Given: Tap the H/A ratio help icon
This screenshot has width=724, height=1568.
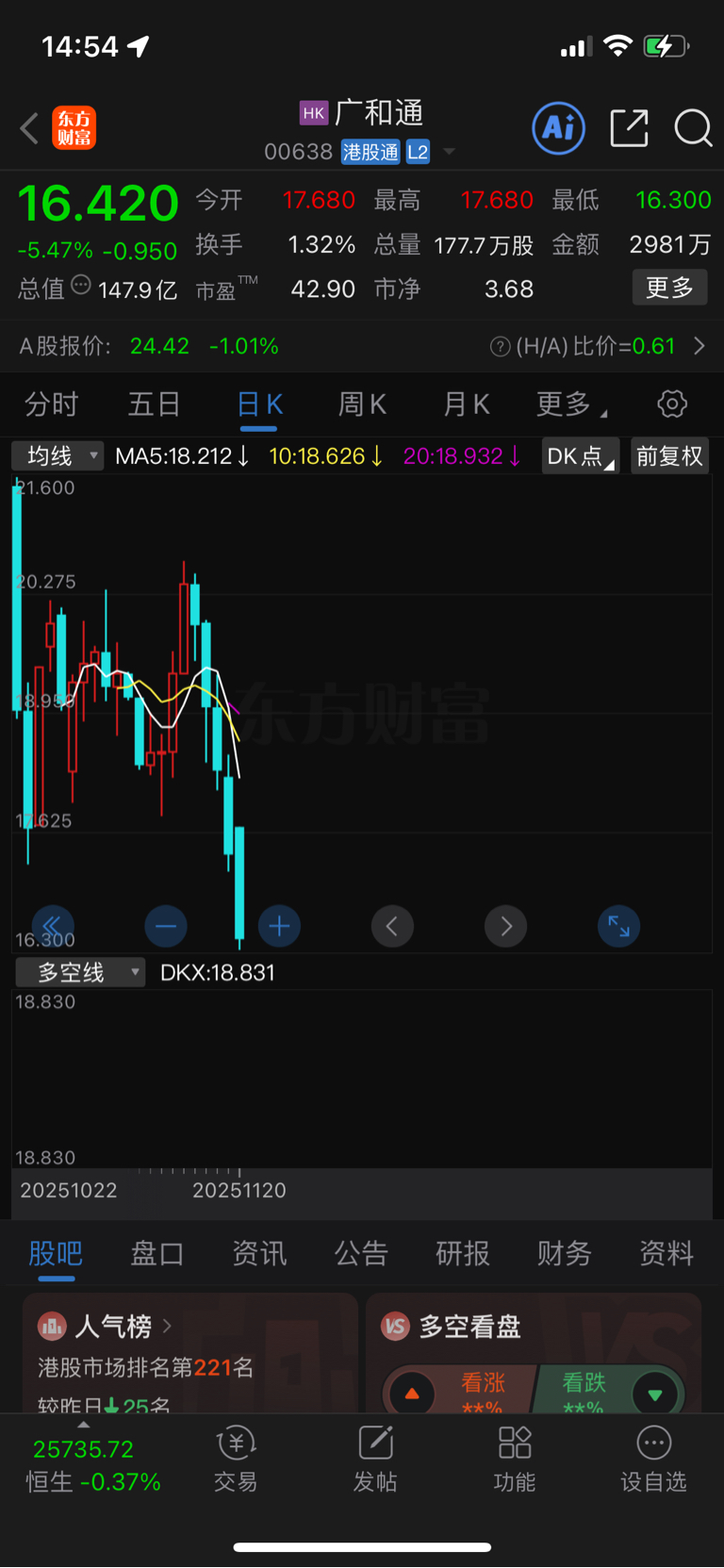Looking at the screenshot, I should point(501,347).
